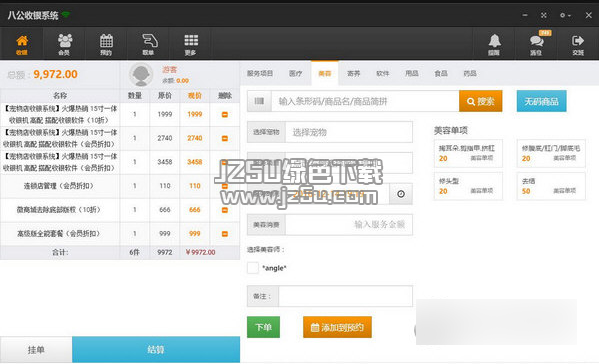Select the 修脚底/肛门/脚底毛 service card
Viewport: 599px width, 364px height.
pos(551,153)
